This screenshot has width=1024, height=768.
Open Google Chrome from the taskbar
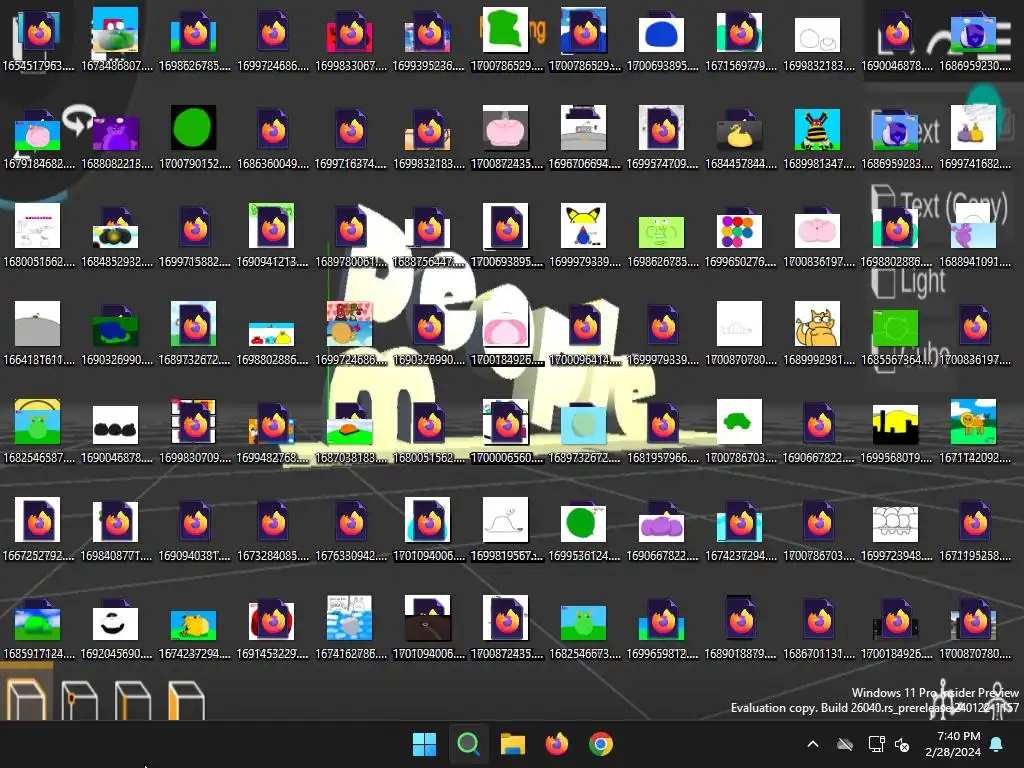click(600, 744)
